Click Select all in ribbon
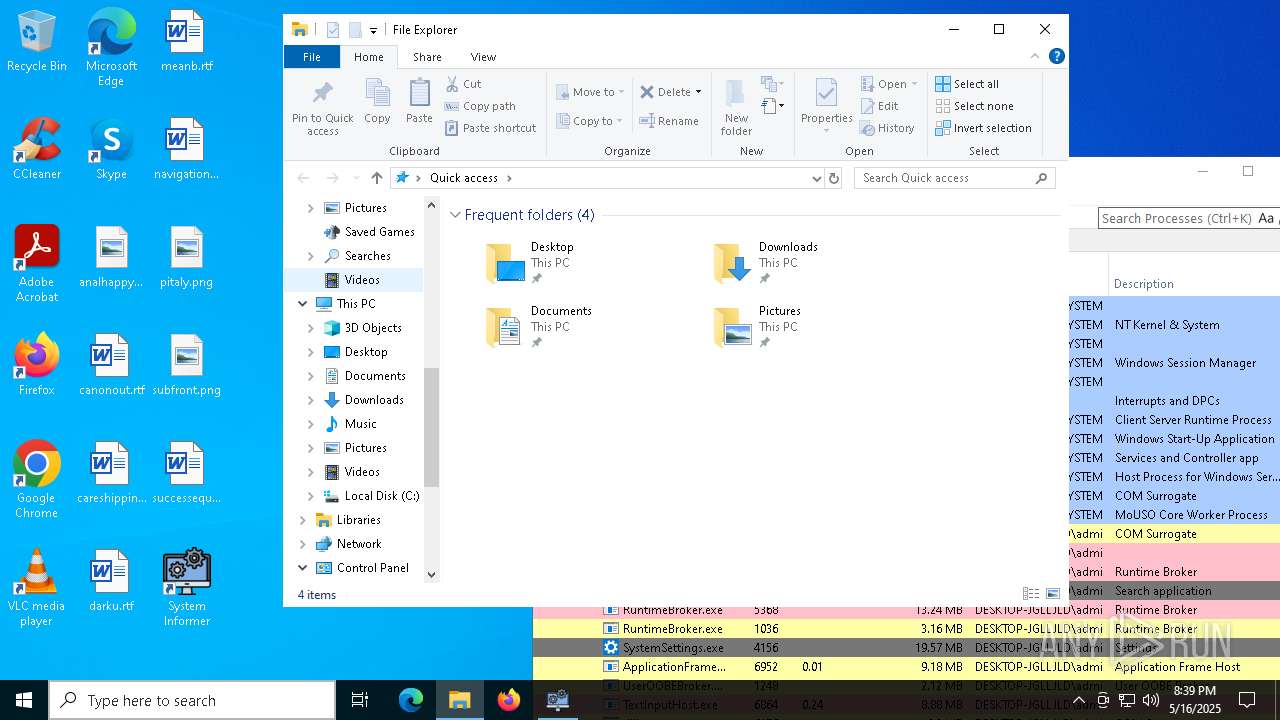Viewport: 1280px width, 720px height. [967, 84]
